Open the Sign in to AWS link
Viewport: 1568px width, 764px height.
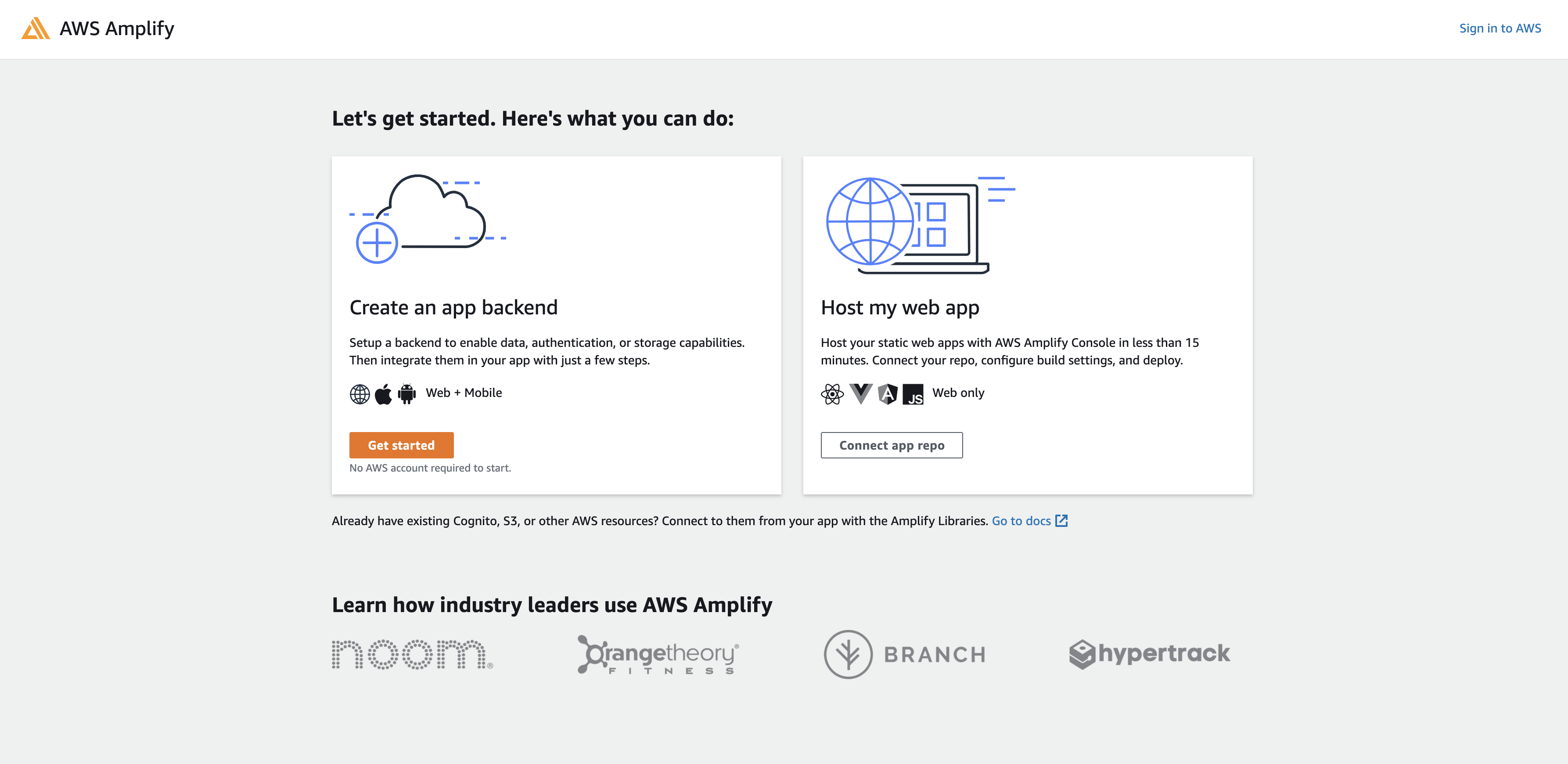point(1500,29)
